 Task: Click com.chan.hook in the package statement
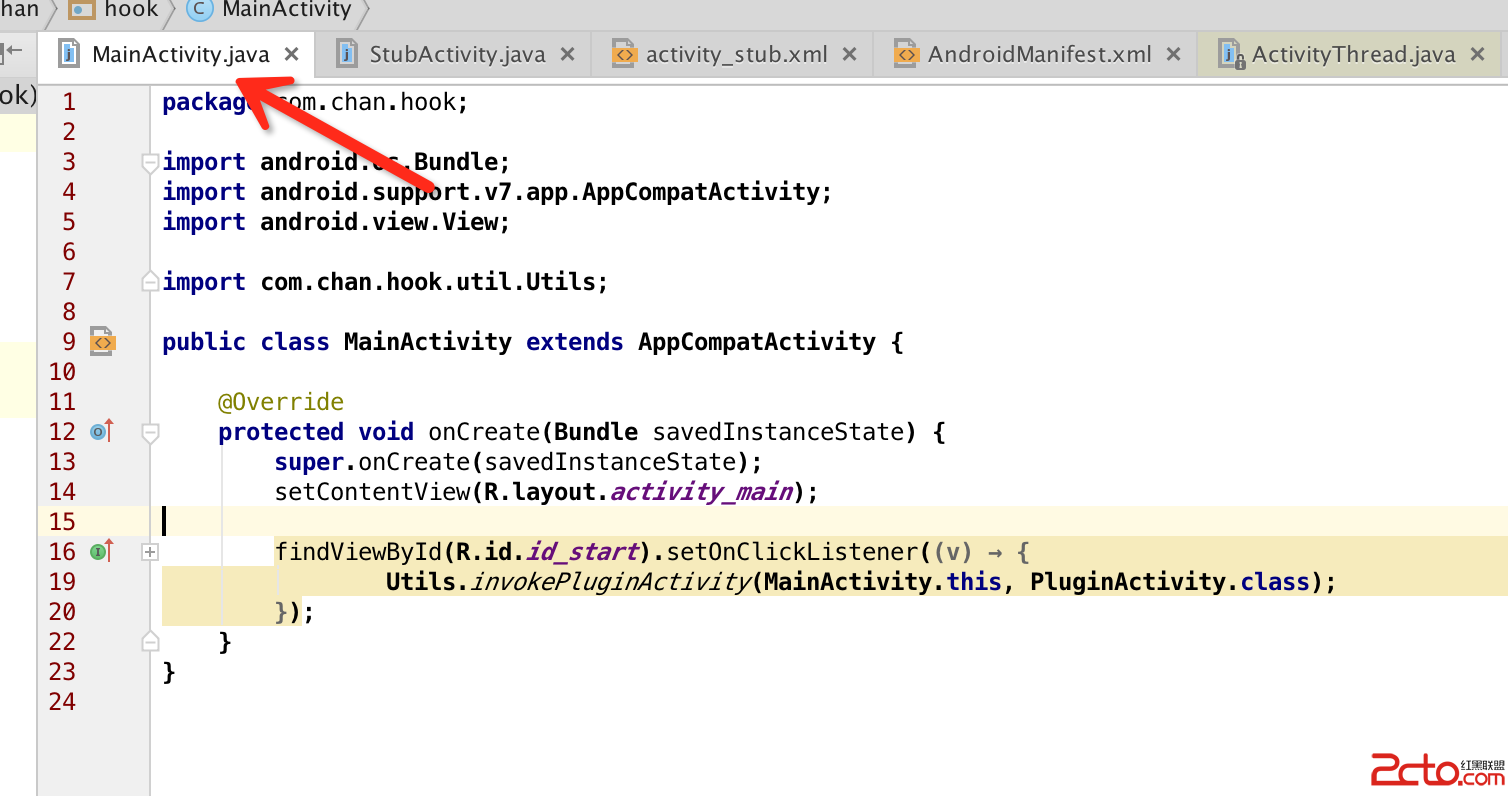pos(364,102)
